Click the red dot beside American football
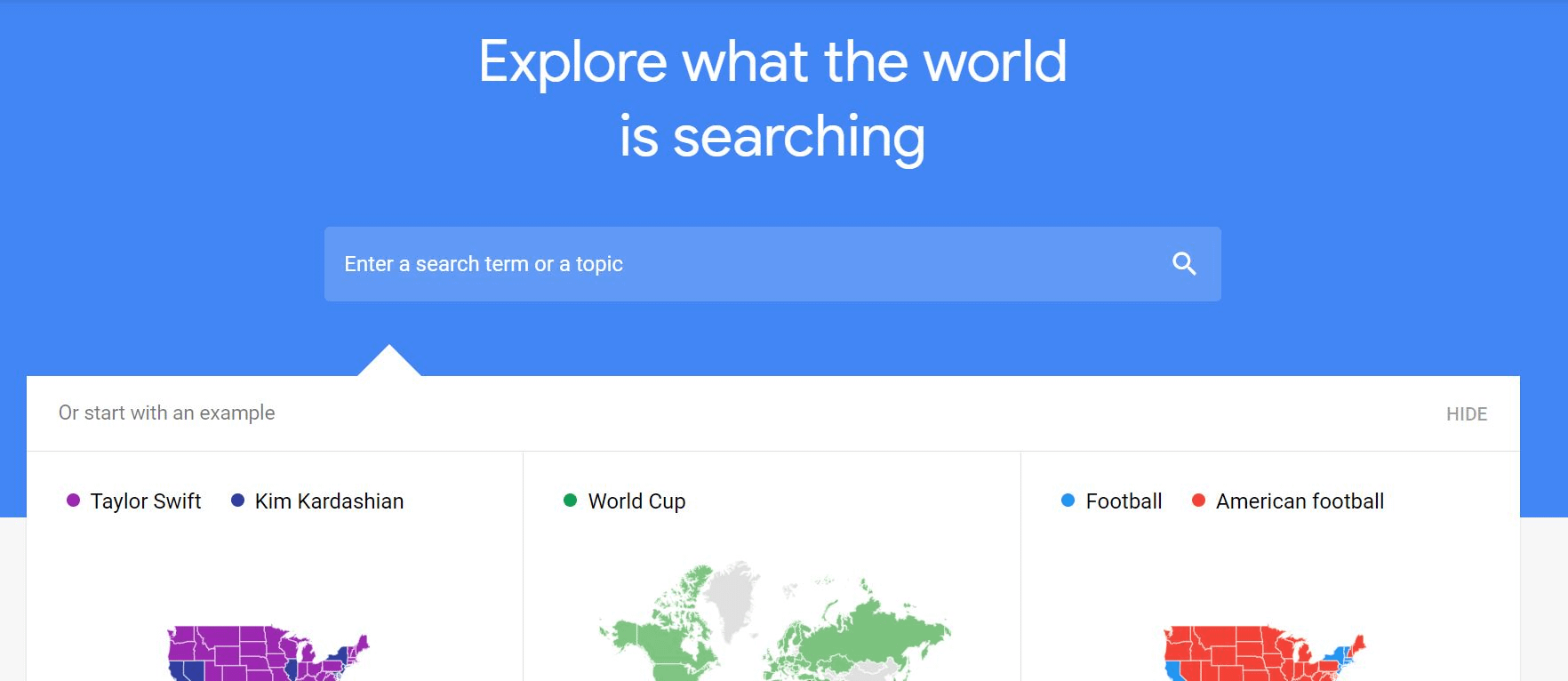This screenshot has height=681, width=1568. (1198, 501)
